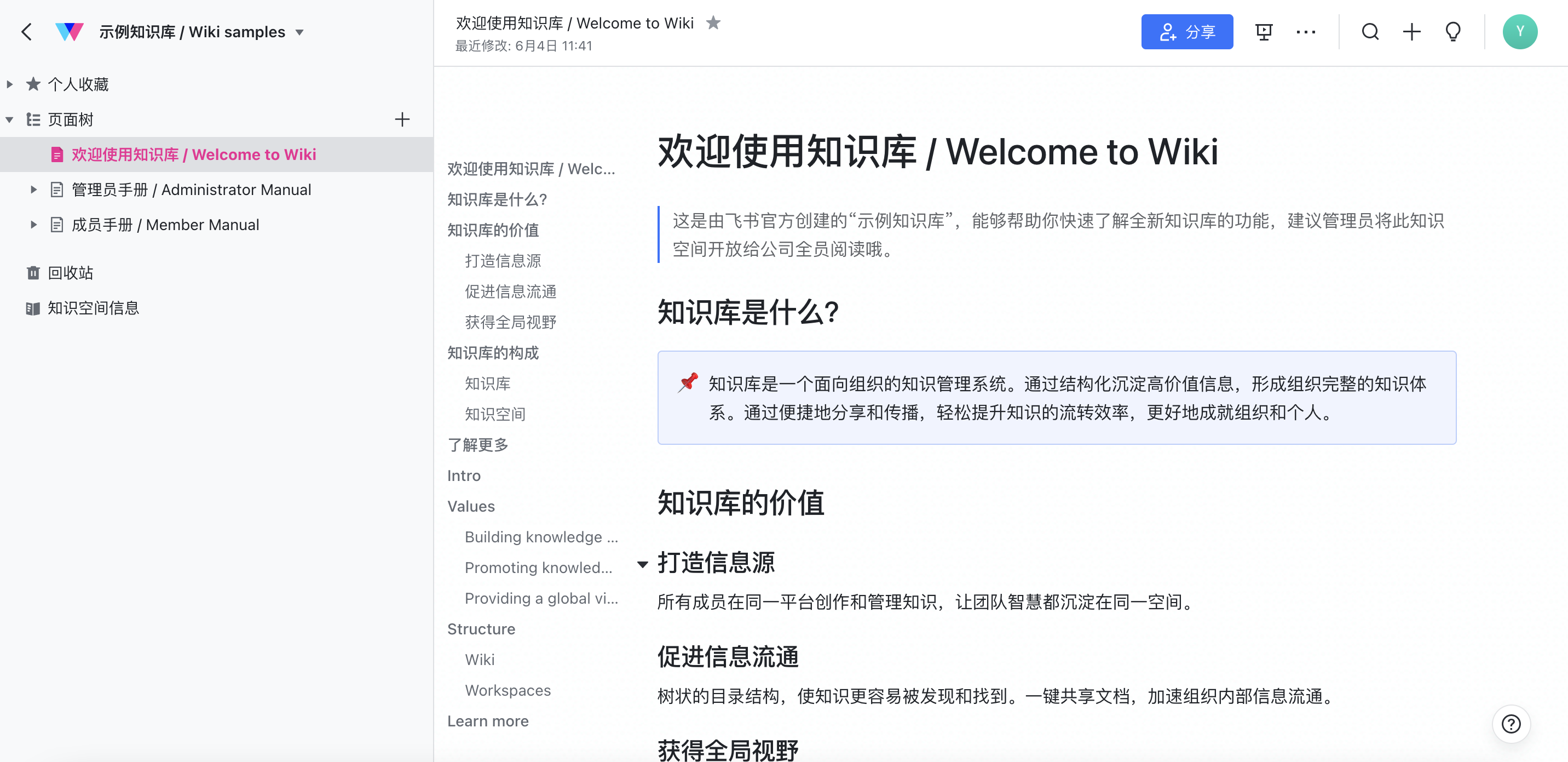Viewport: 1568px width, 762px height.
Task: Click the blue 分享 share button
Action: pos(1186,32)
